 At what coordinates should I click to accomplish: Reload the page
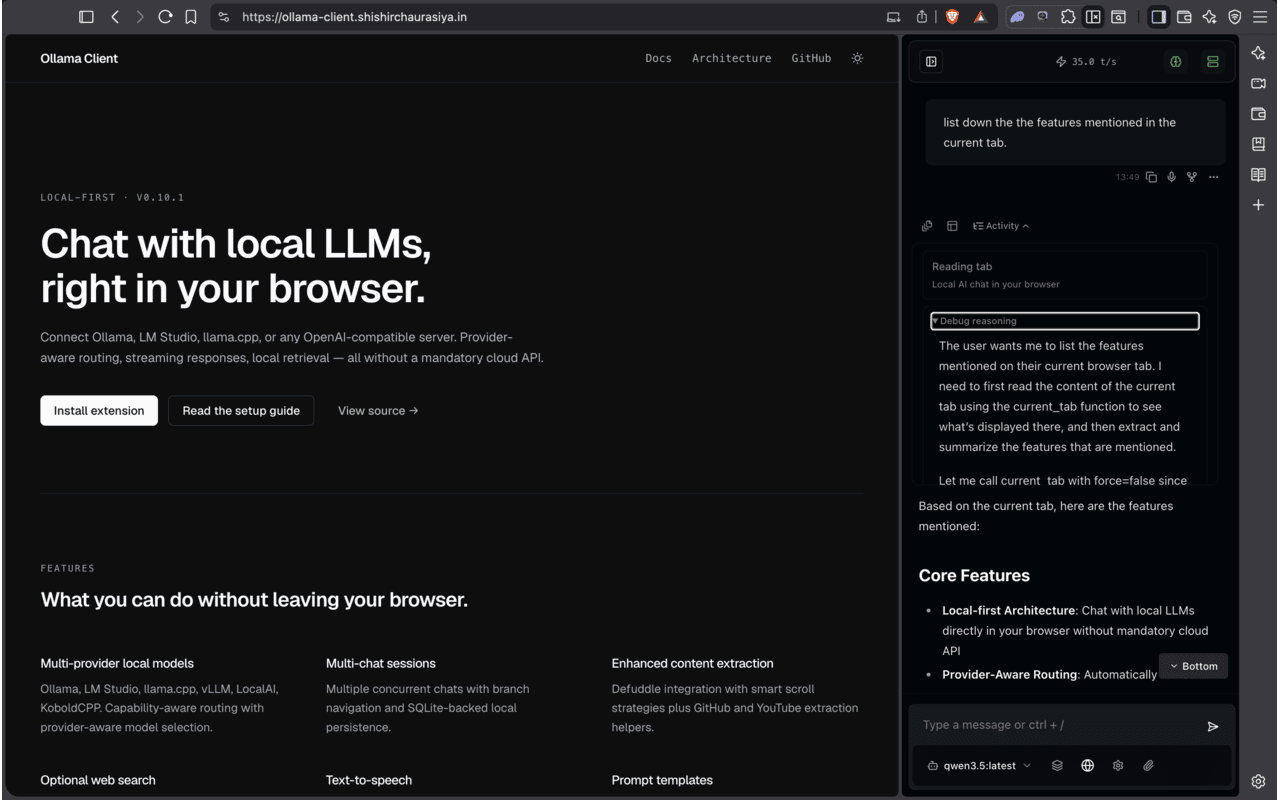pyautogui.click(x=165, y=17)
